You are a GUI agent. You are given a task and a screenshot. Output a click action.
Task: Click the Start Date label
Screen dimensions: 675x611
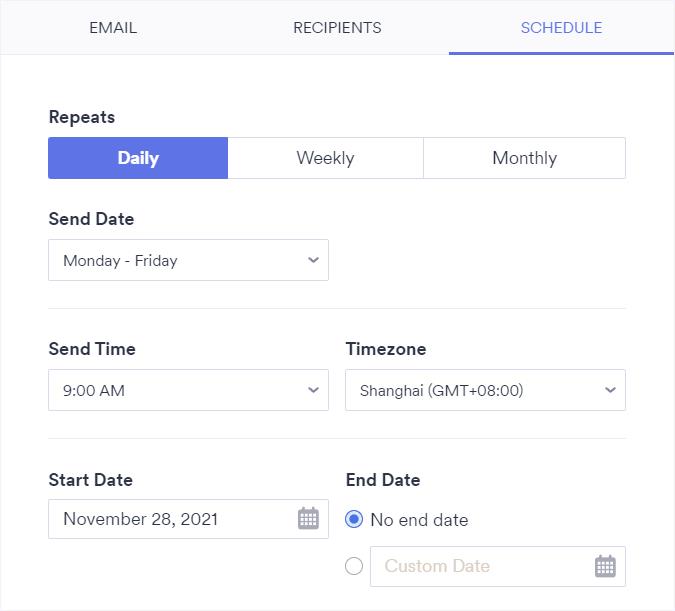tap(91, 480)
